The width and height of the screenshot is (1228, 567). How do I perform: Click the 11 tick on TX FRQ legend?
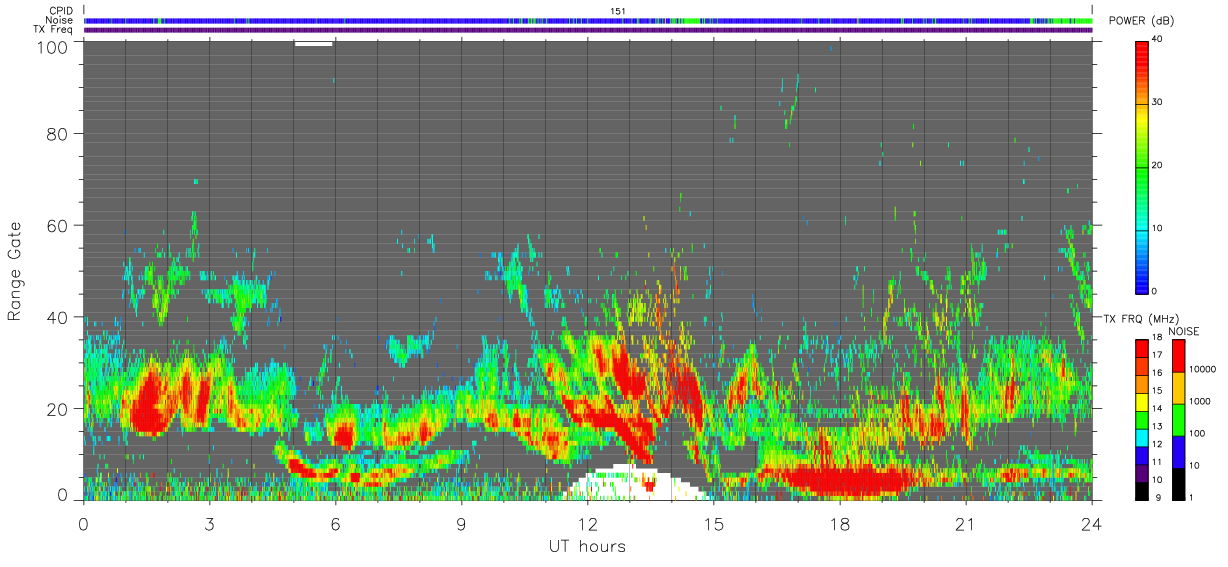[x=1156, y=461]
